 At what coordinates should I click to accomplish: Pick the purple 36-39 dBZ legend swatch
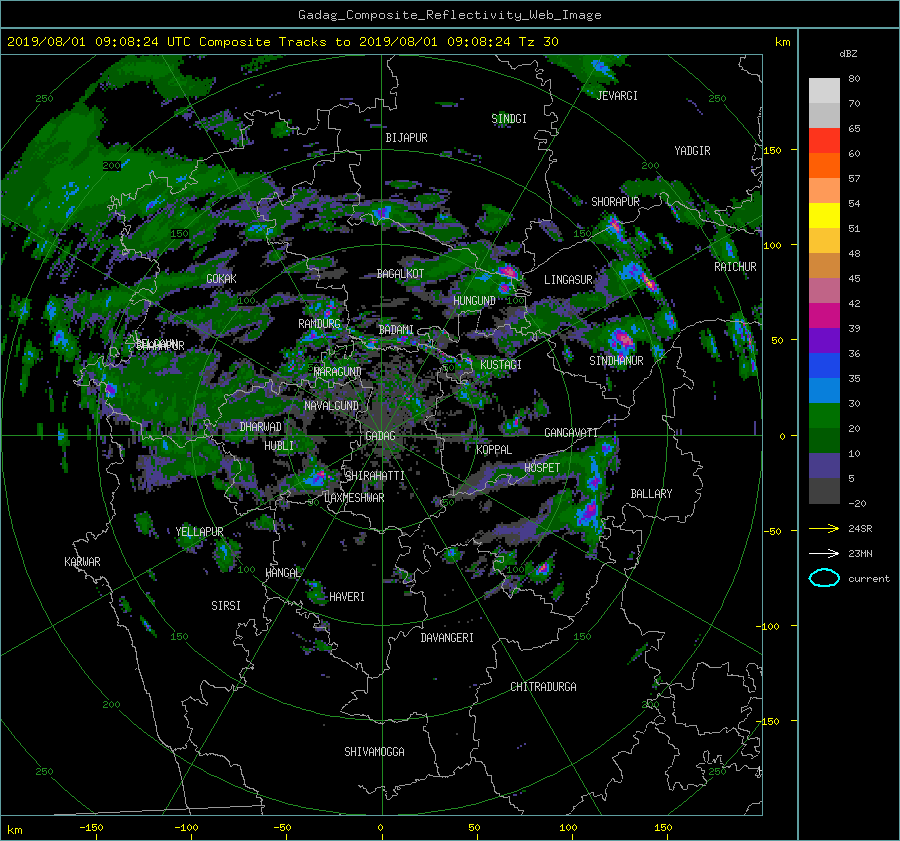[824, 340]
